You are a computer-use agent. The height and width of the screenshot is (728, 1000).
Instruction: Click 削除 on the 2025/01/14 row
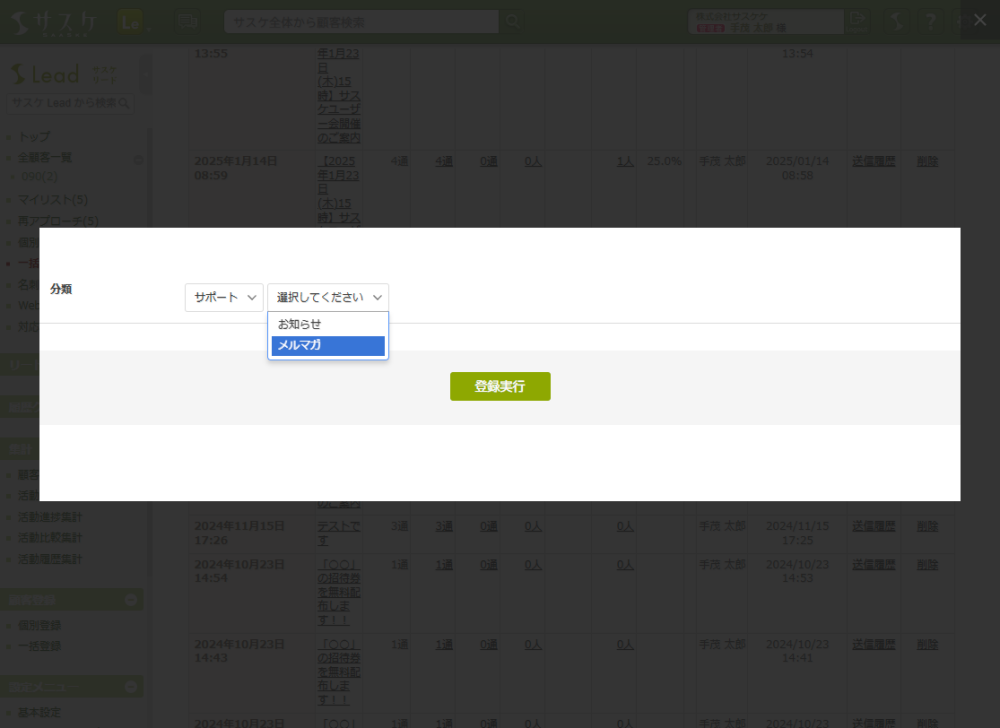(x=927, y=161)
